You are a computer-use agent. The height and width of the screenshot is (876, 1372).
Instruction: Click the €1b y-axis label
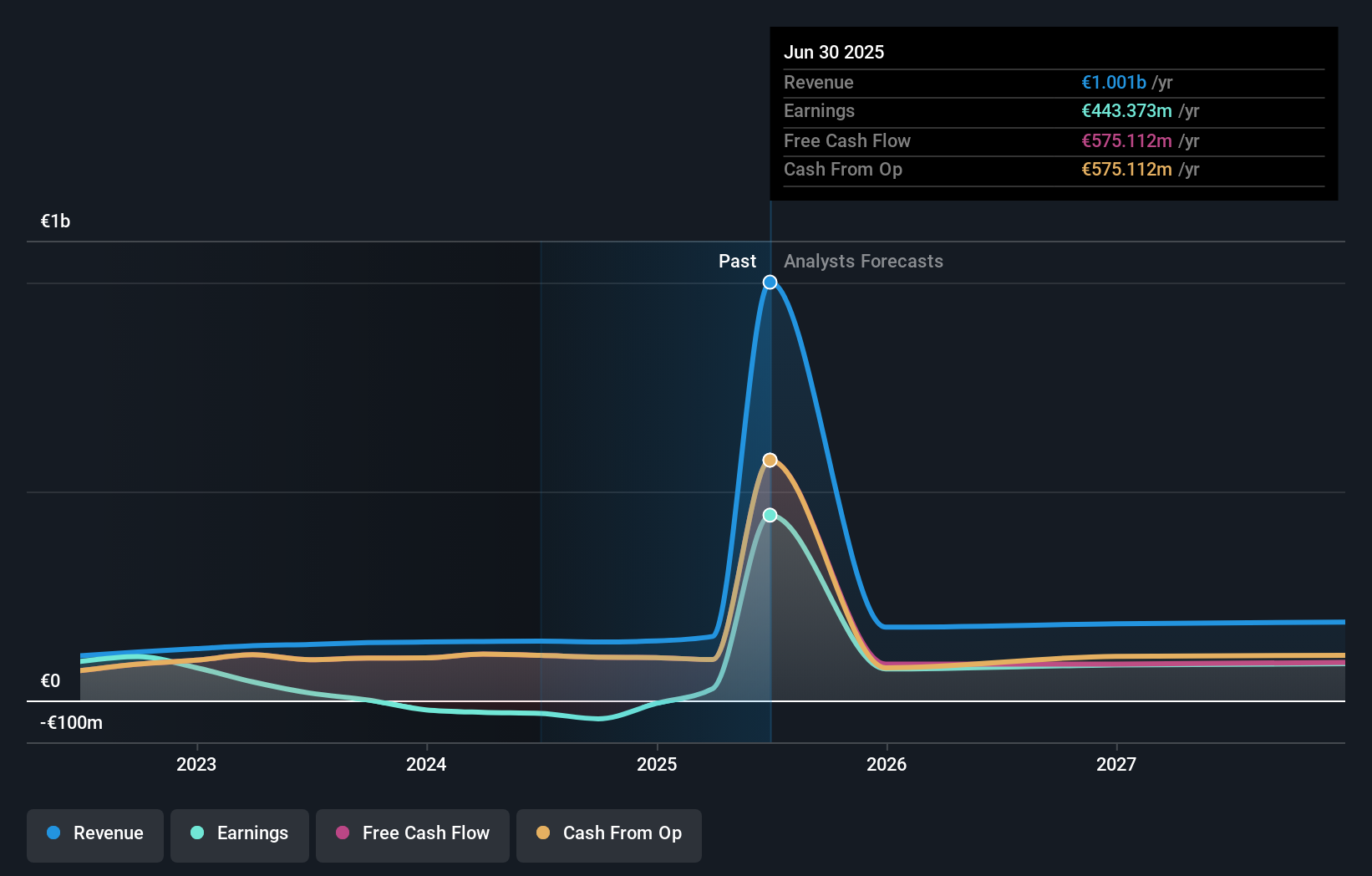point(55,221)
